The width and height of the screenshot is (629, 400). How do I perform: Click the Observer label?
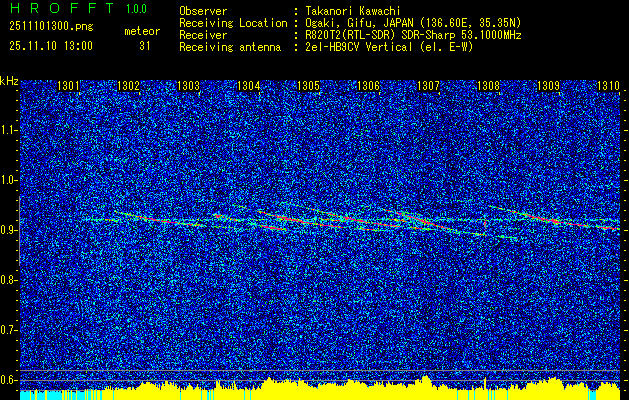(203, 11)
